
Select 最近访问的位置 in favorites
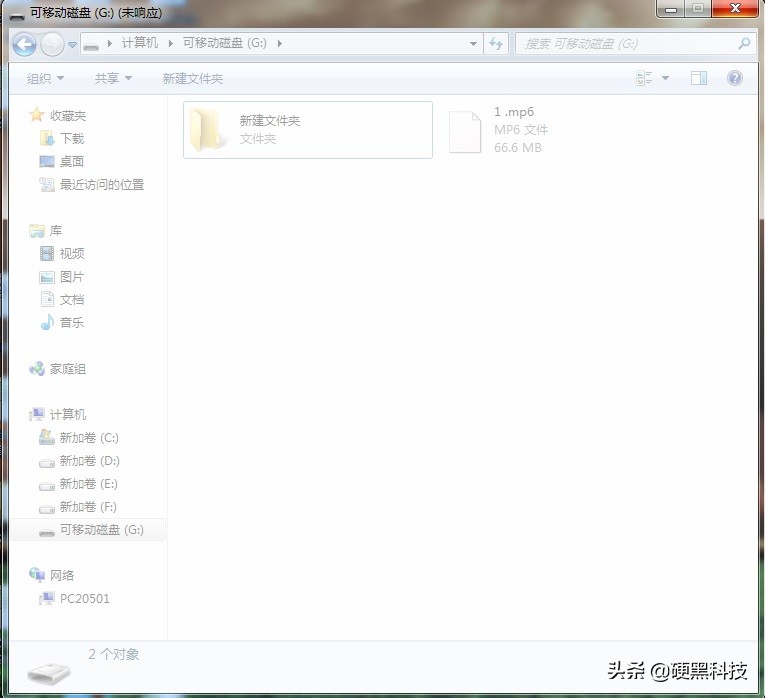pos(102,184)
